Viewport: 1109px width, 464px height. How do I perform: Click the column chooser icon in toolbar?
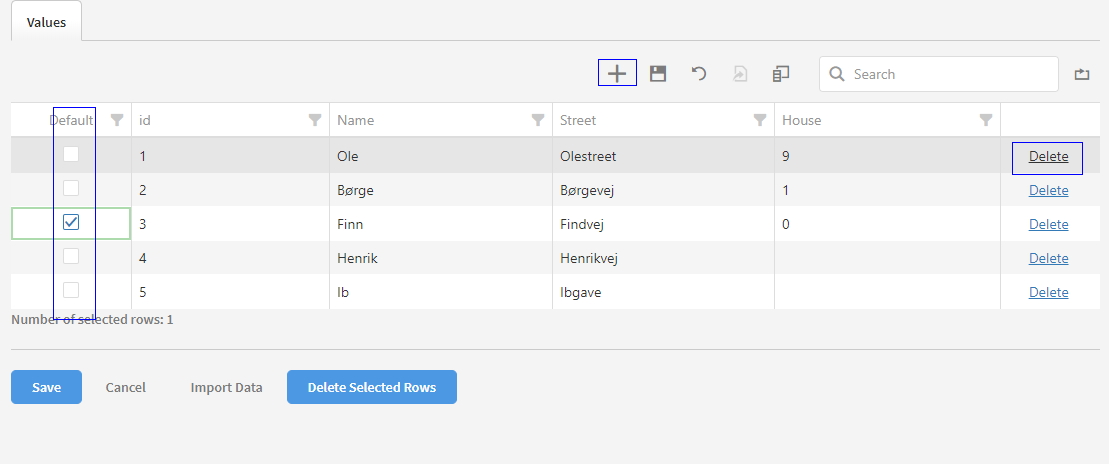click(x=781, y=74)
